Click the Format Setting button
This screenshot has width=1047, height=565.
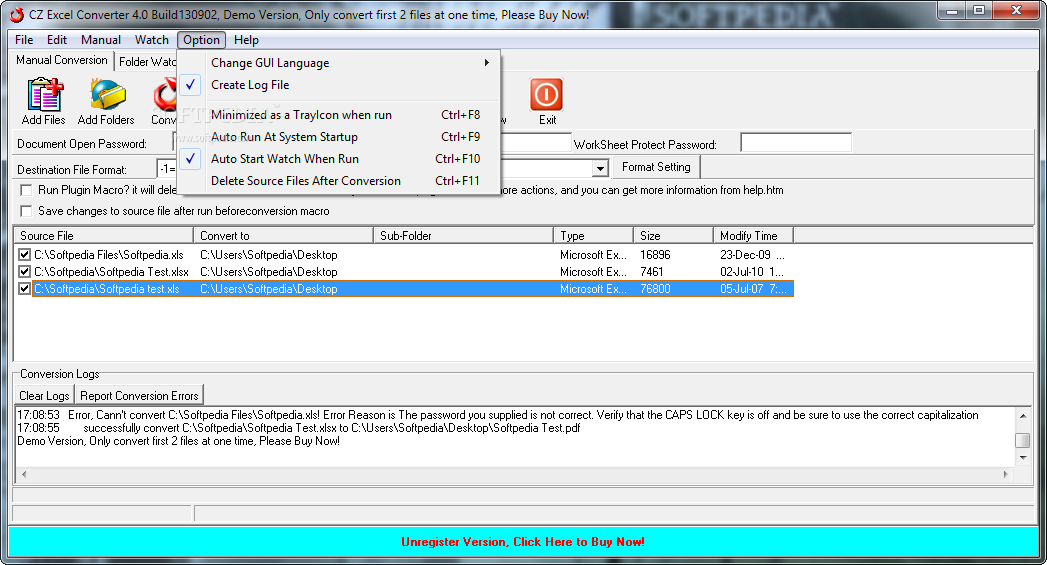coord(656,167)
